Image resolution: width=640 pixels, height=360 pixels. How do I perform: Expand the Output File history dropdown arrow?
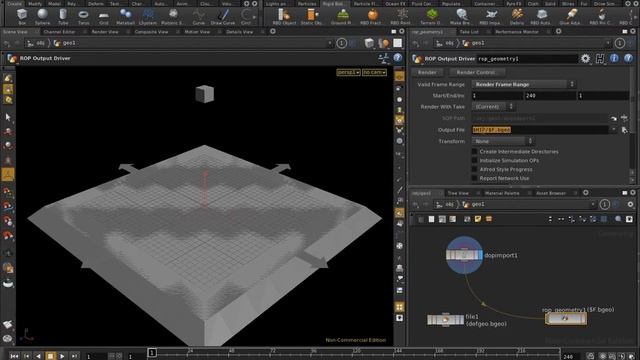click(x=613, y=130)
